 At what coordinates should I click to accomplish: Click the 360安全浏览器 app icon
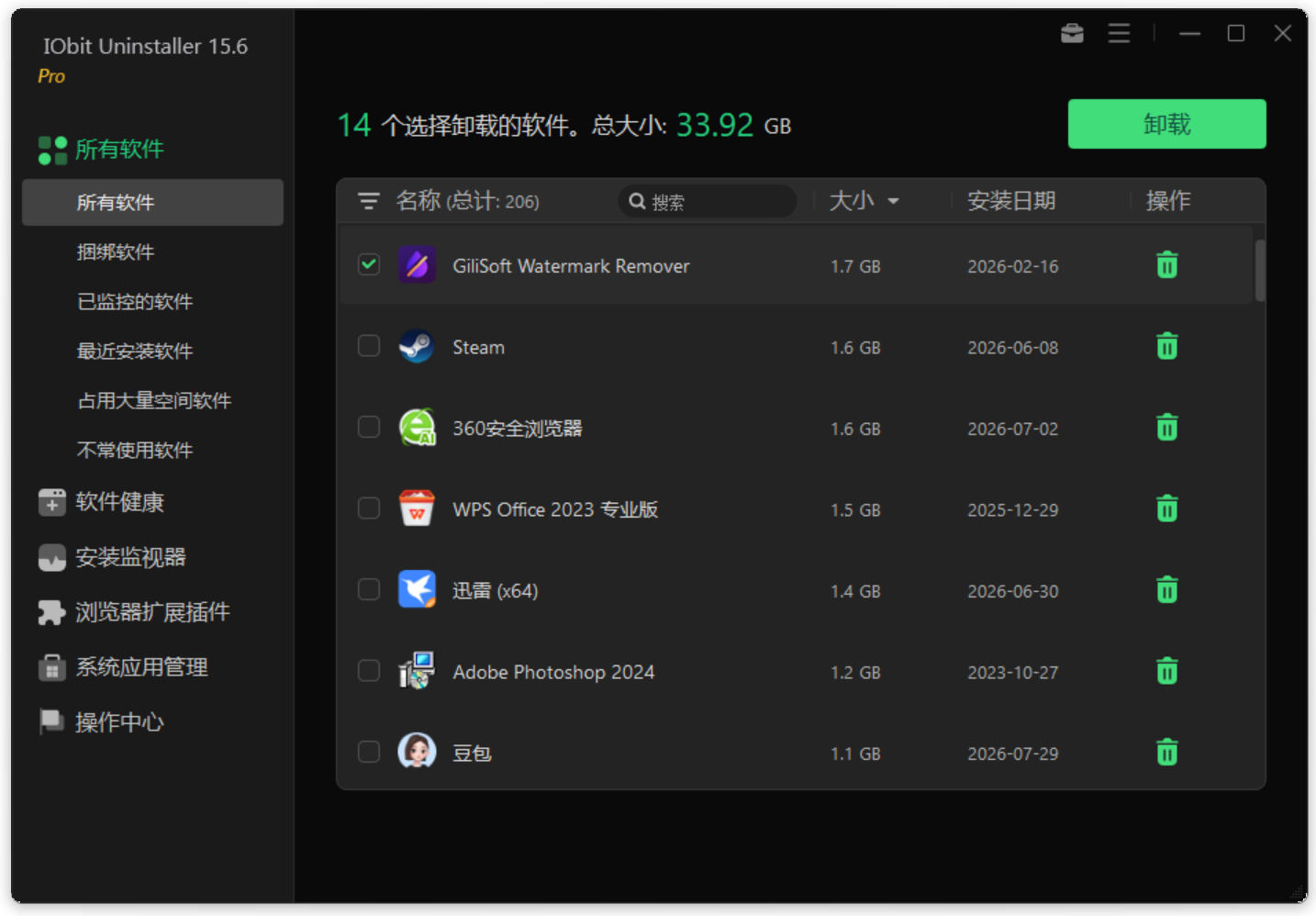pyautogui.click(x=417, y=428)
